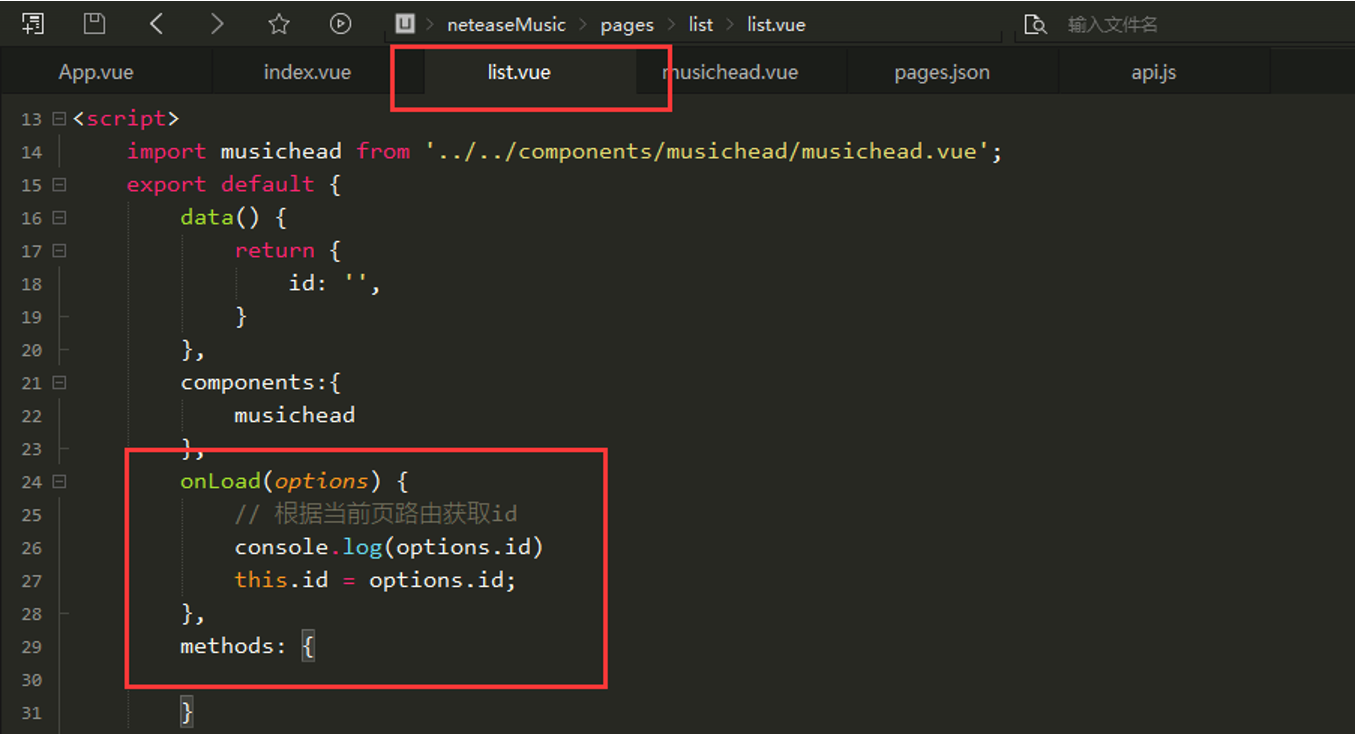Click the word 'export' on line 15
1355x734 pixels.
pos(166,185)
